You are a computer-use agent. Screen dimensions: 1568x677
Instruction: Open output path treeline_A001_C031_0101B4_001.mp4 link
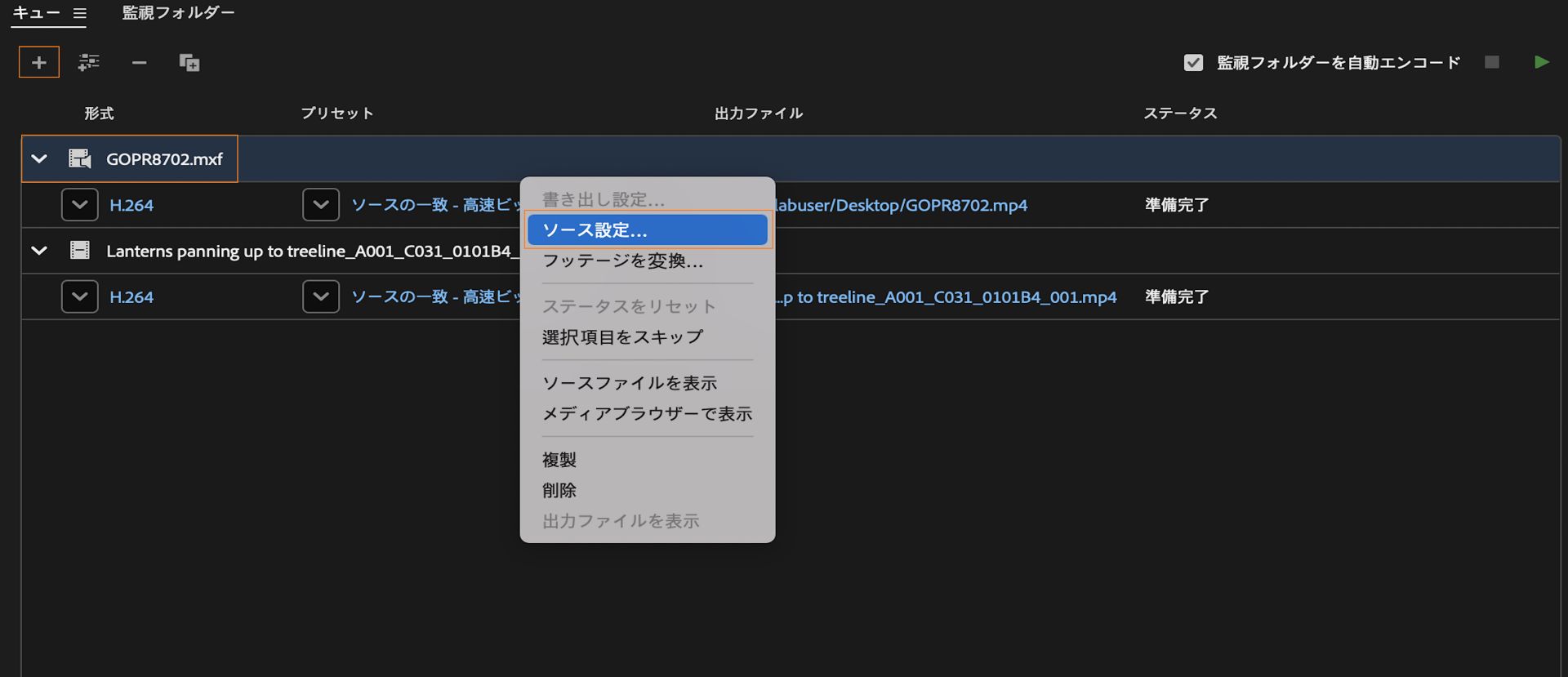click(x=946, y=297)
